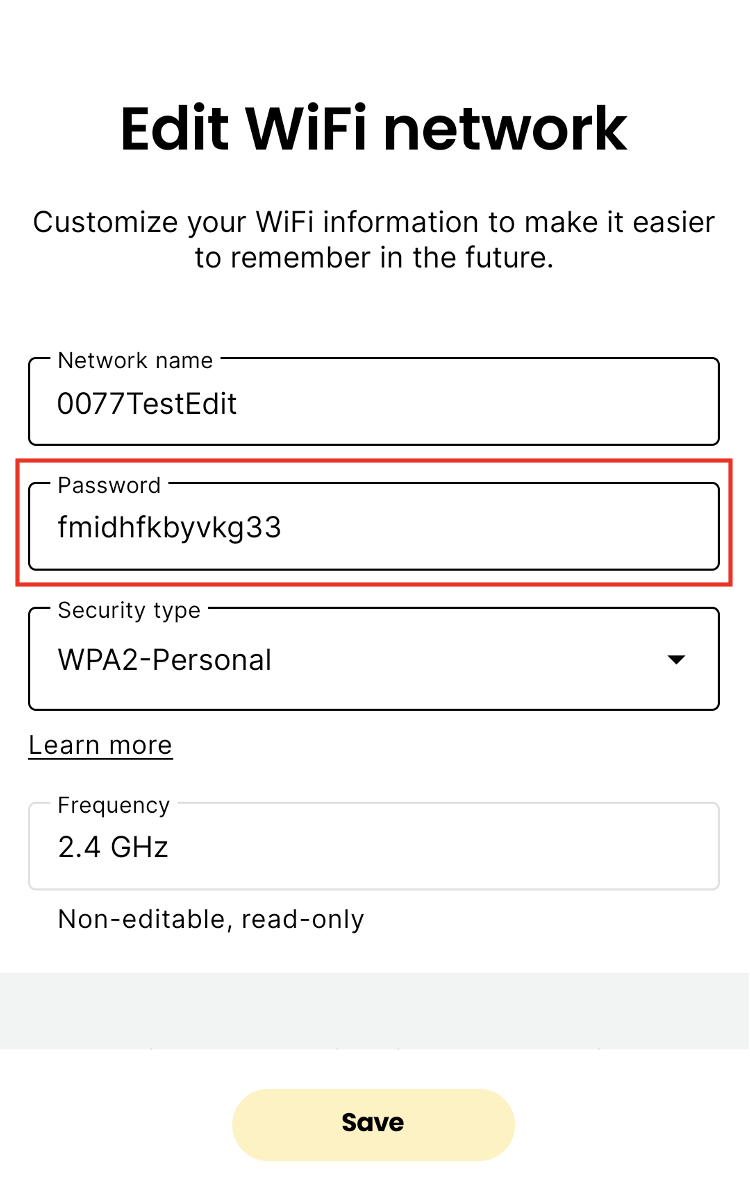The height and width of the screenshot is (1200, 750).
Task: Select the text 0077TestEdit
Action: click(147, 404)
